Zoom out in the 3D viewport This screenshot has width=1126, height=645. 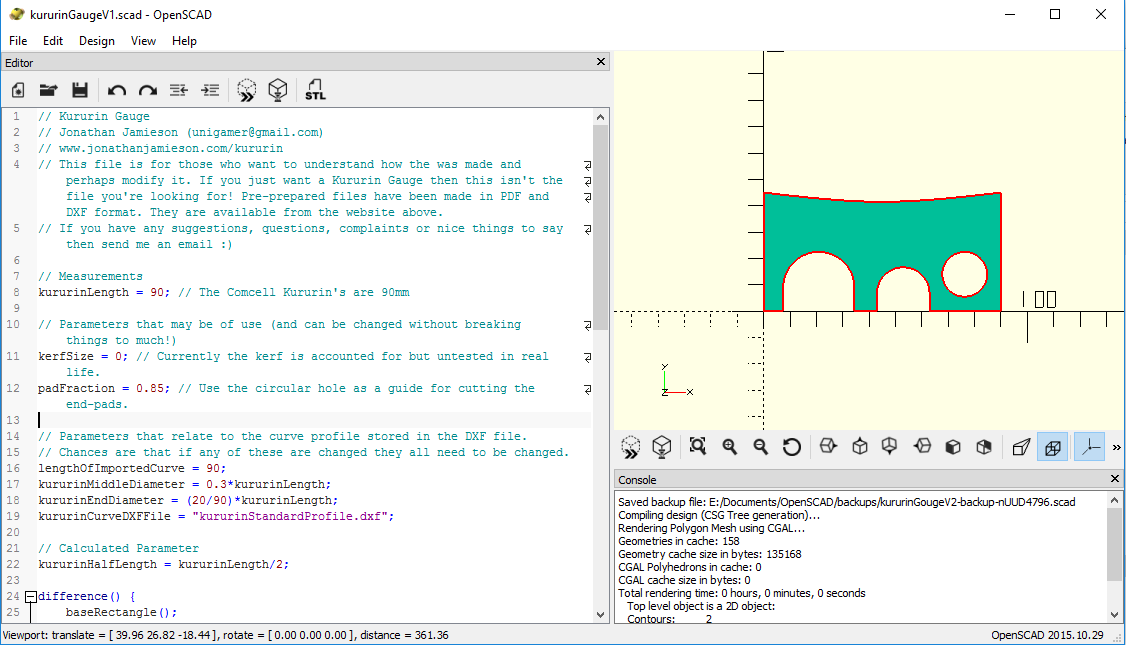(761, 446)
